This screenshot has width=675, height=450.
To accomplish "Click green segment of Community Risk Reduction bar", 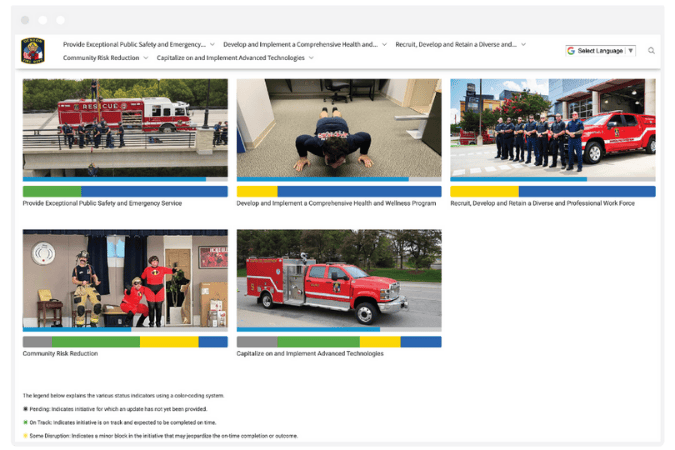I will pyautogui.click(x=96, y=342).
